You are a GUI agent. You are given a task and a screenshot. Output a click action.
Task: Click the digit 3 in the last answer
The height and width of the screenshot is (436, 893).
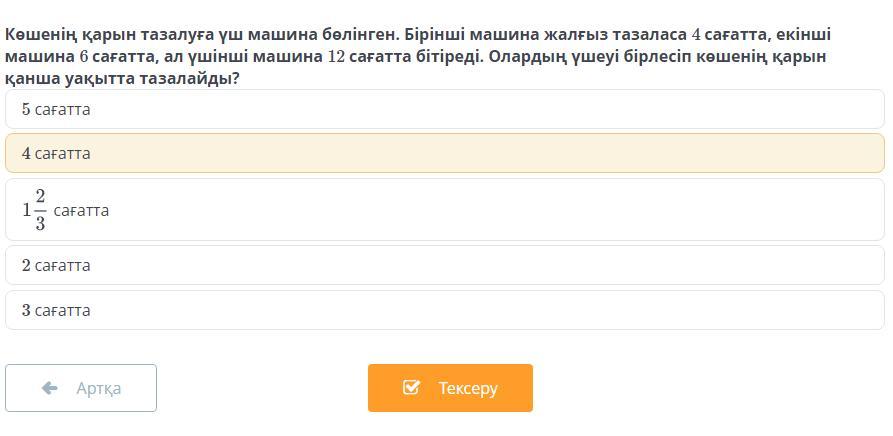[x=26, y=310]
